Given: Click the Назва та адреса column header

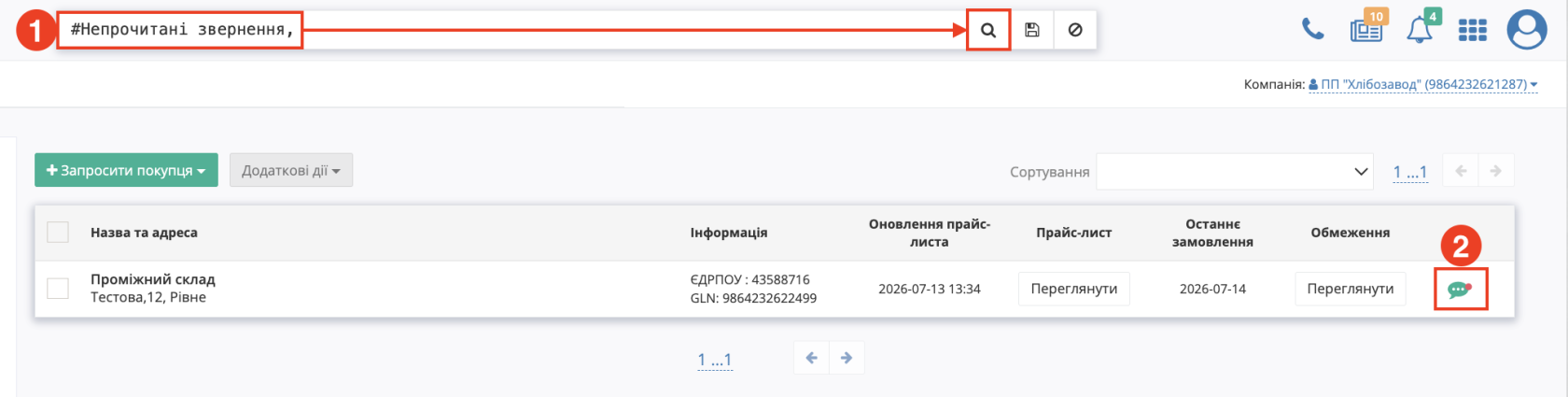Looking at the screenshot, I should 144,233.
